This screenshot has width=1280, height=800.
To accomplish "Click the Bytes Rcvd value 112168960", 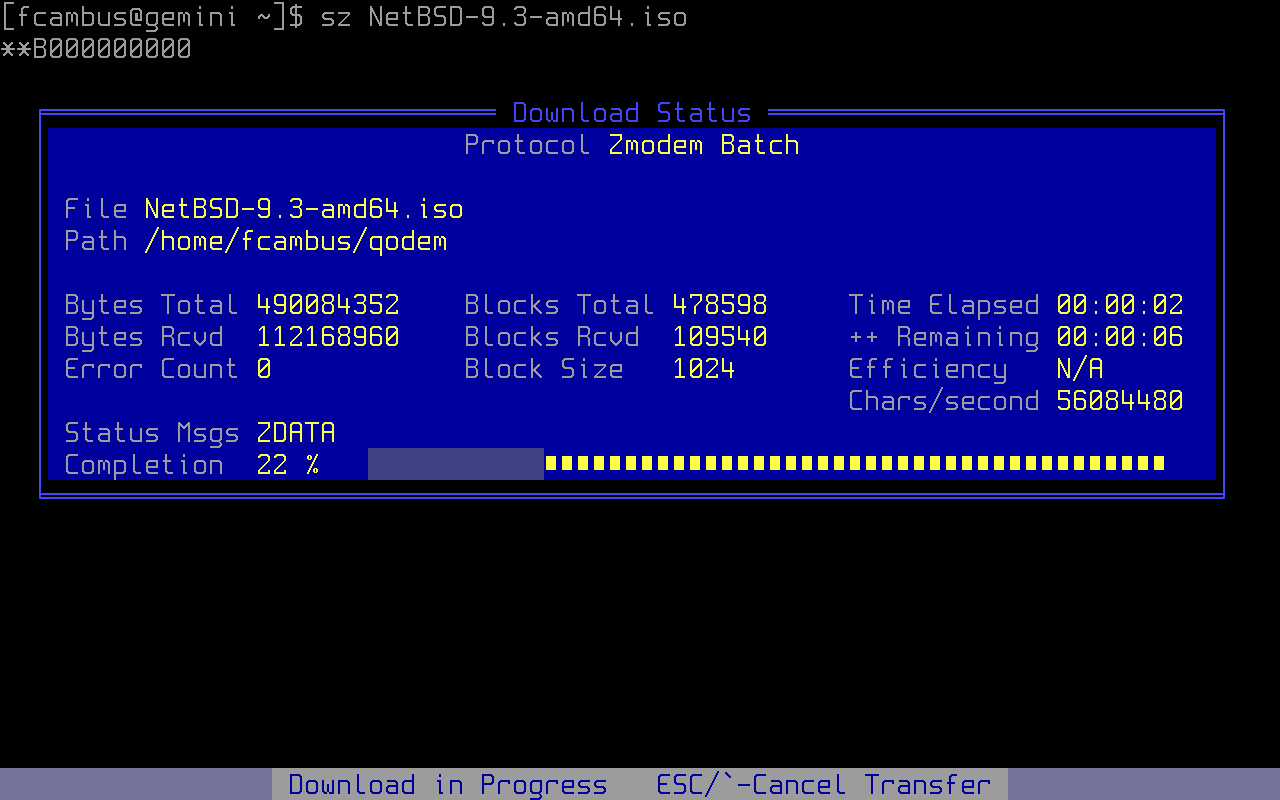I will (x=328, y=337).
